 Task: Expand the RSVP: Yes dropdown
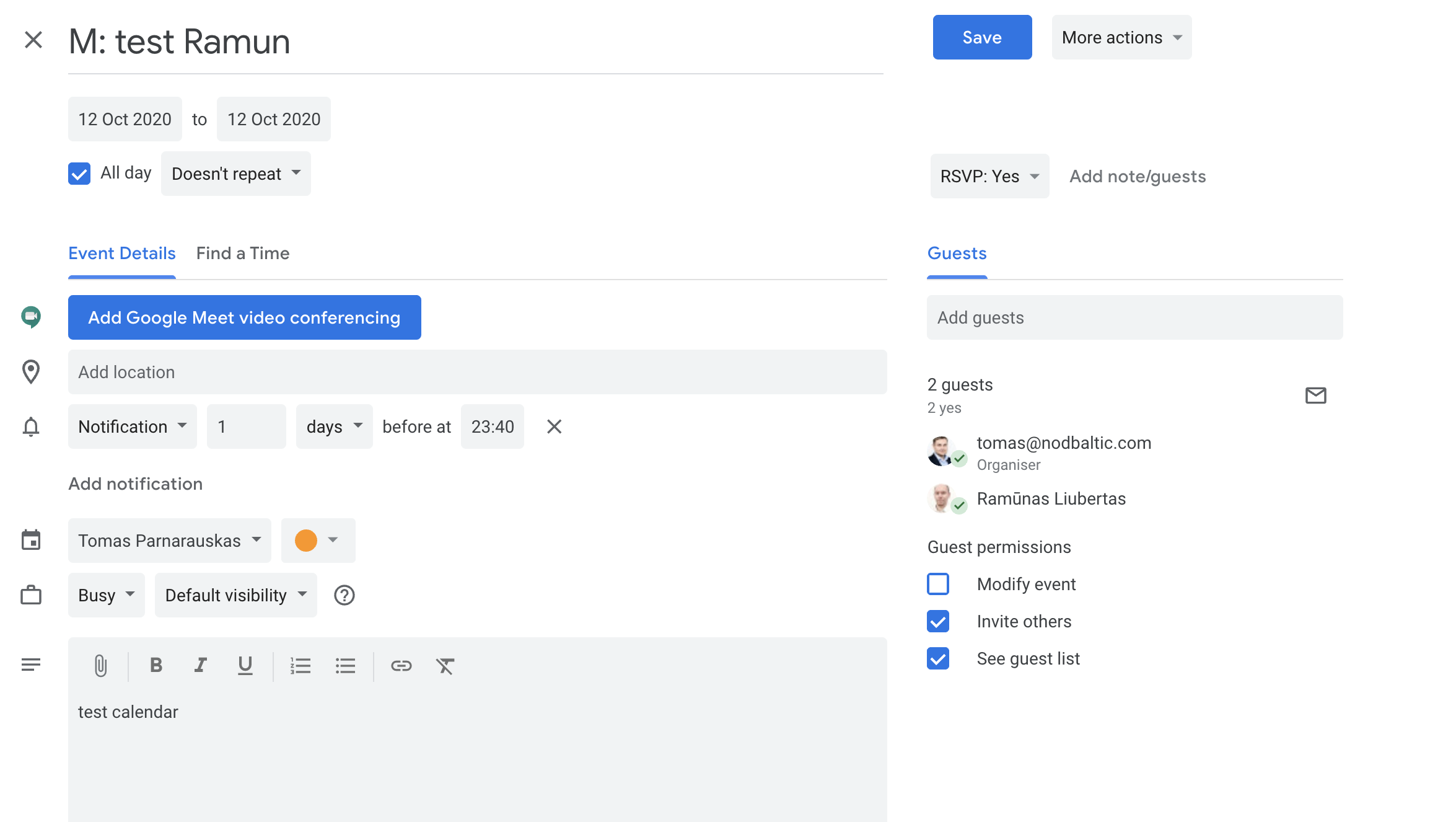pyautogui.click(x=989, y=176)
